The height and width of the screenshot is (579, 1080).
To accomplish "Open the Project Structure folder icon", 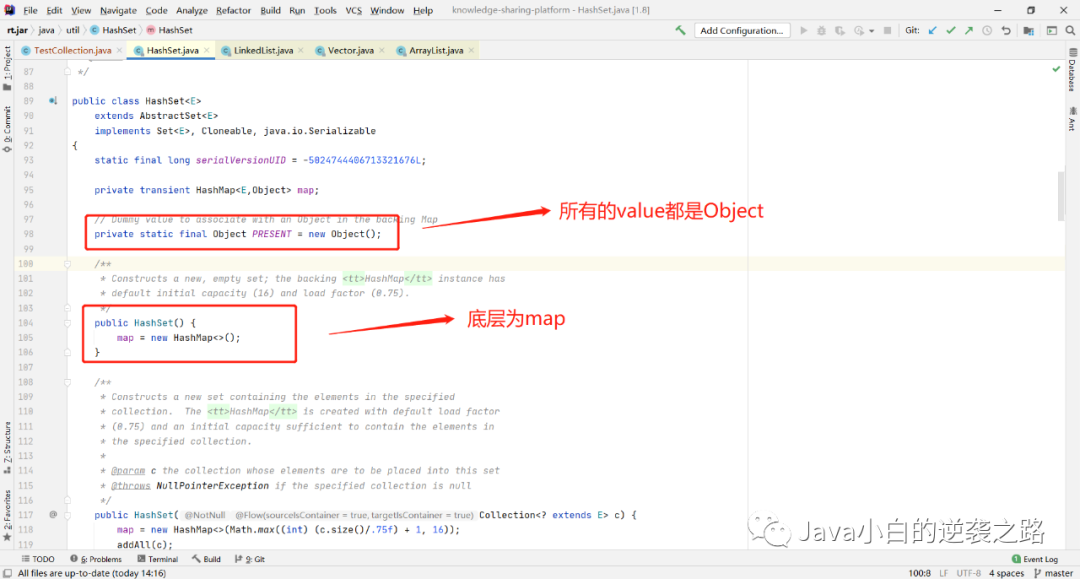I will 1028,30.
